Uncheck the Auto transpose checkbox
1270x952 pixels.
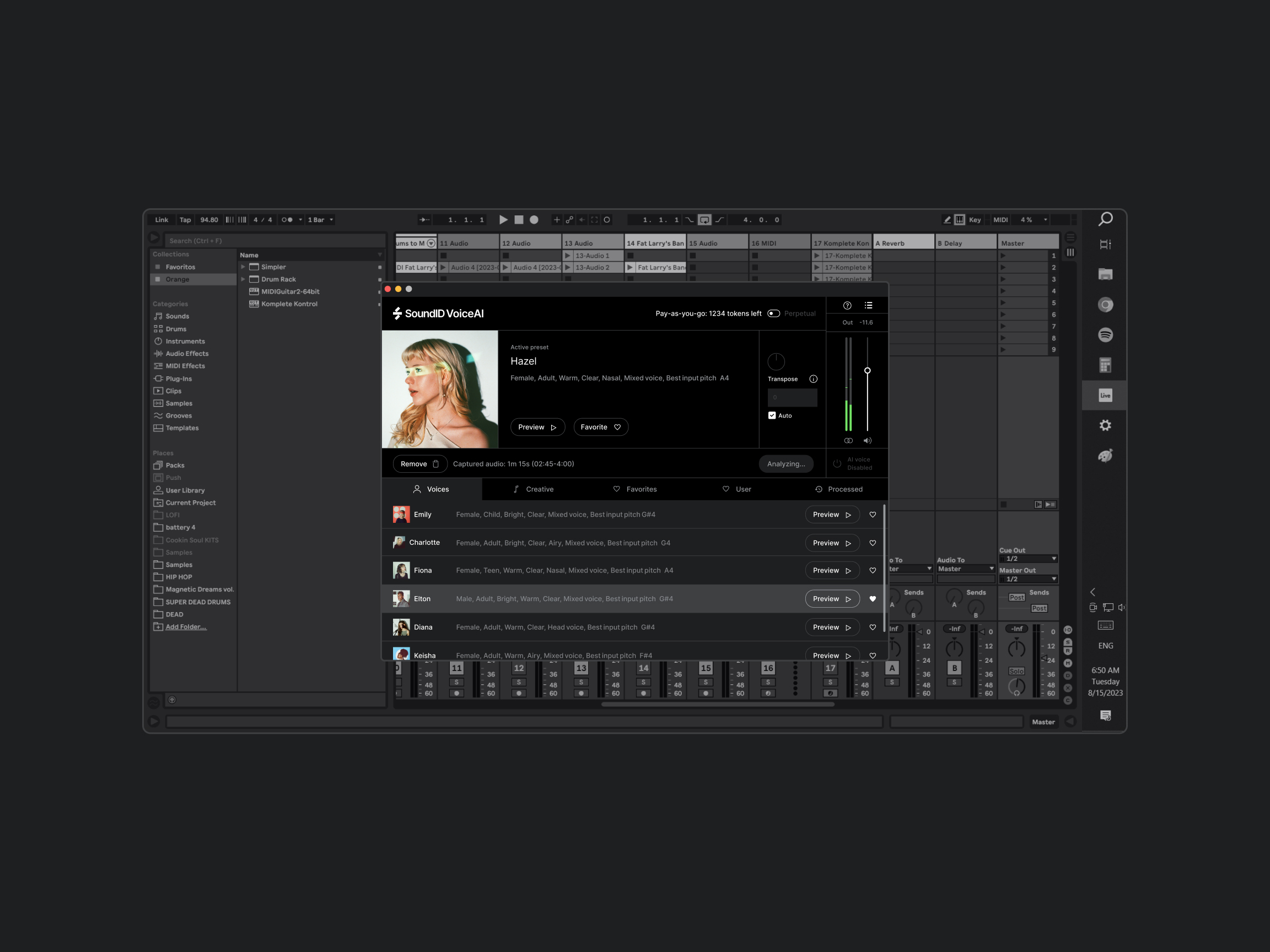[x=772, y=415]
